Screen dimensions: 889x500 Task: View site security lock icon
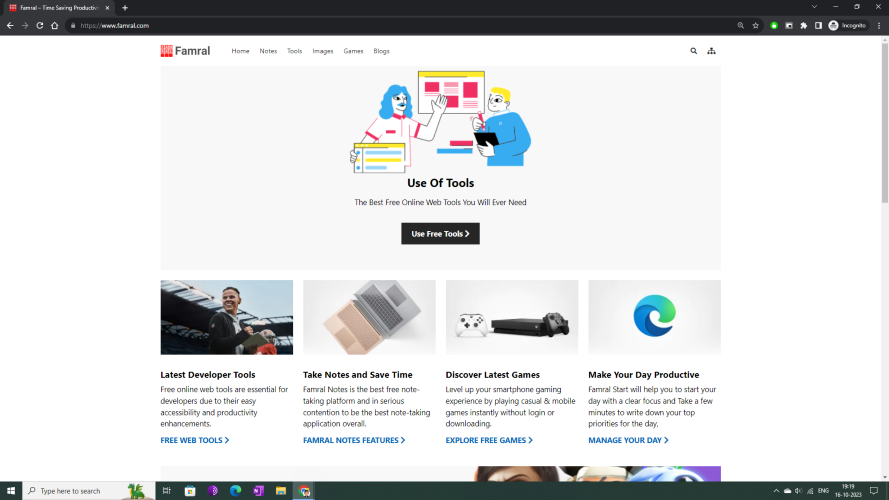click(x=73, y=26)
